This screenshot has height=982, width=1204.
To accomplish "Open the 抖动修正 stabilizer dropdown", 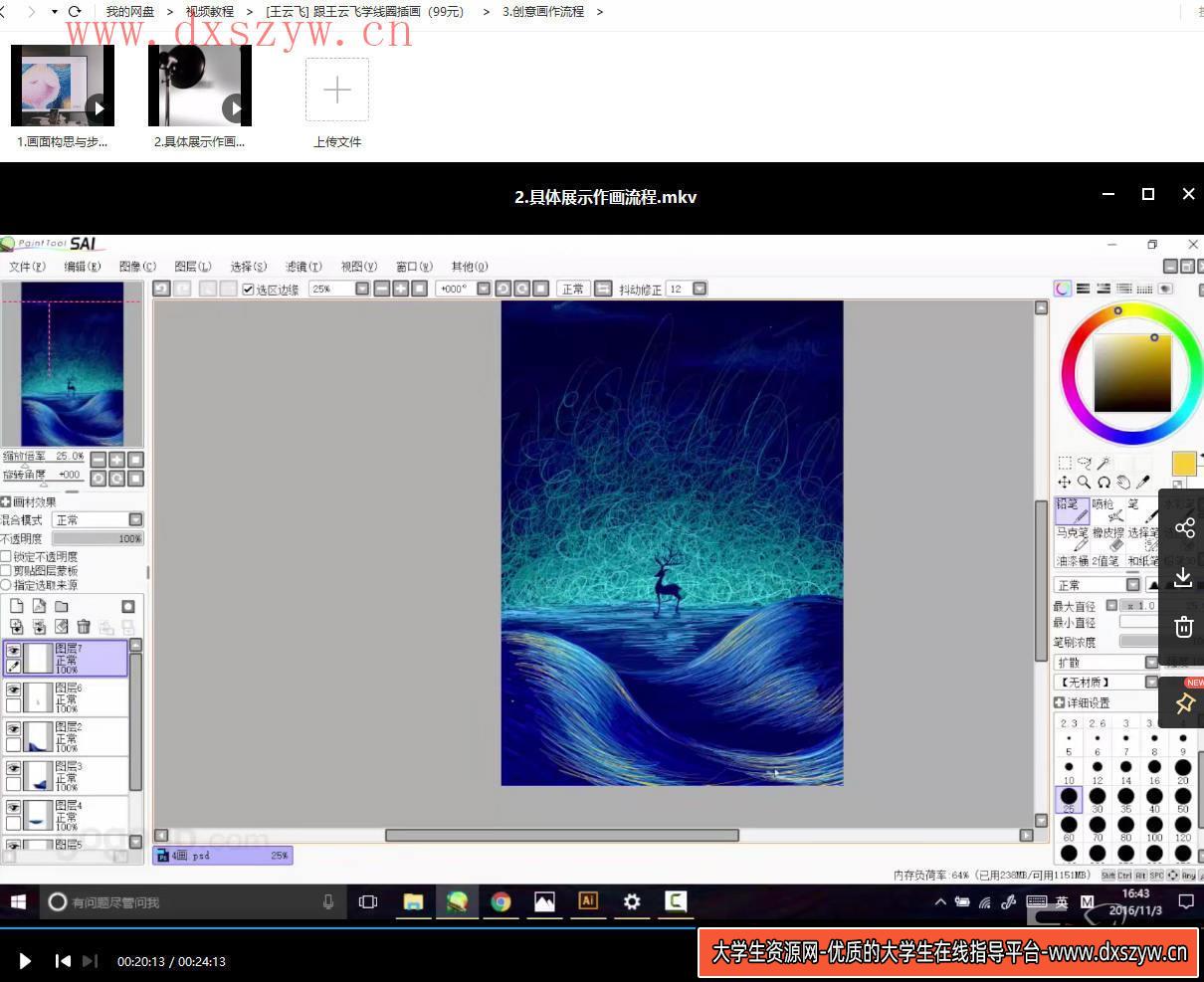I will click(700, 289).
